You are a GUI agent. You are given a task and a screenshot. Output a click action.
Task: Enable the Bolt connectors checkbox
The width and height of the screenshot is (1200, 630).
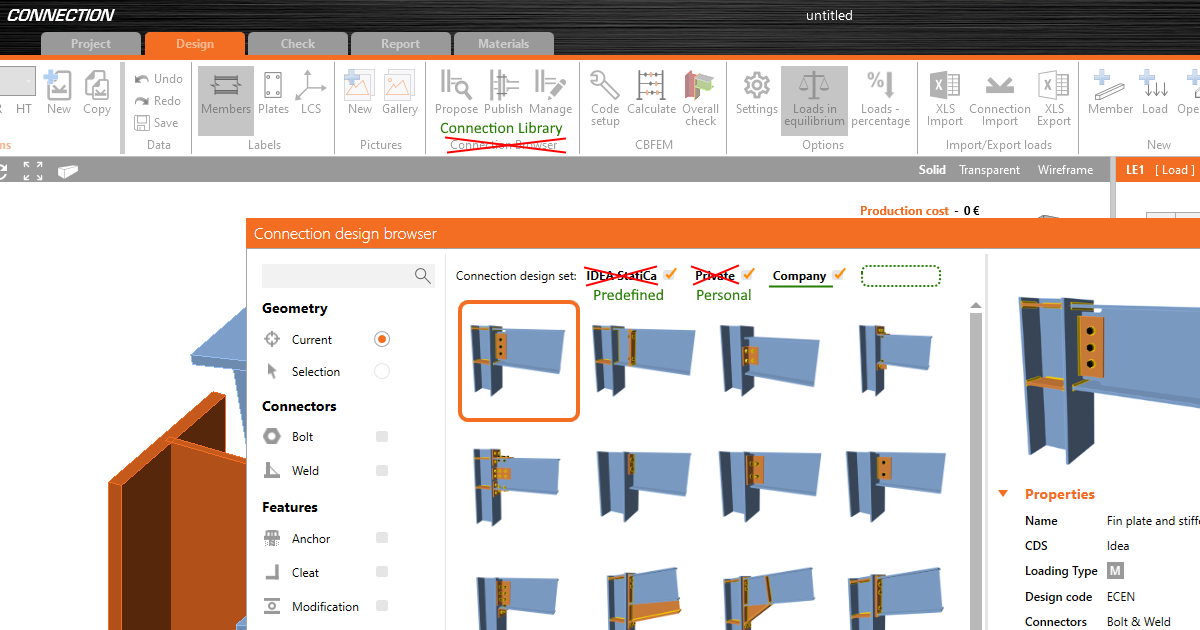[382, 437]
